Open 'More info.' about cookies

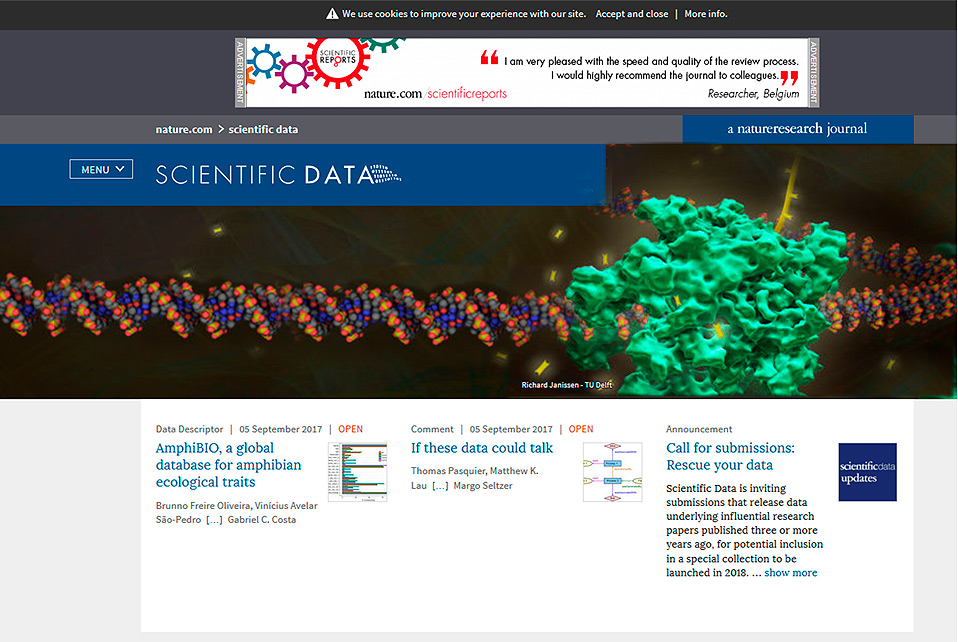coord(706,14)
